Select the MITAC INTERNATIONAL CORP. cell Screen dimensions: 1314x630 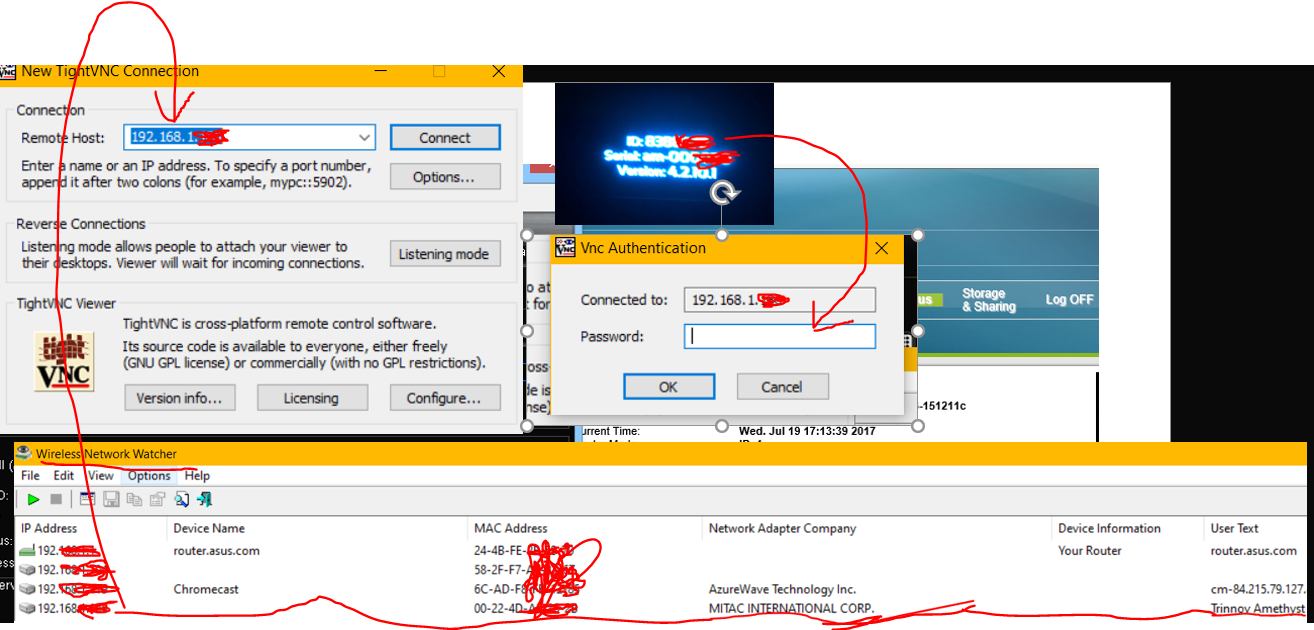(x=791, y=609)
